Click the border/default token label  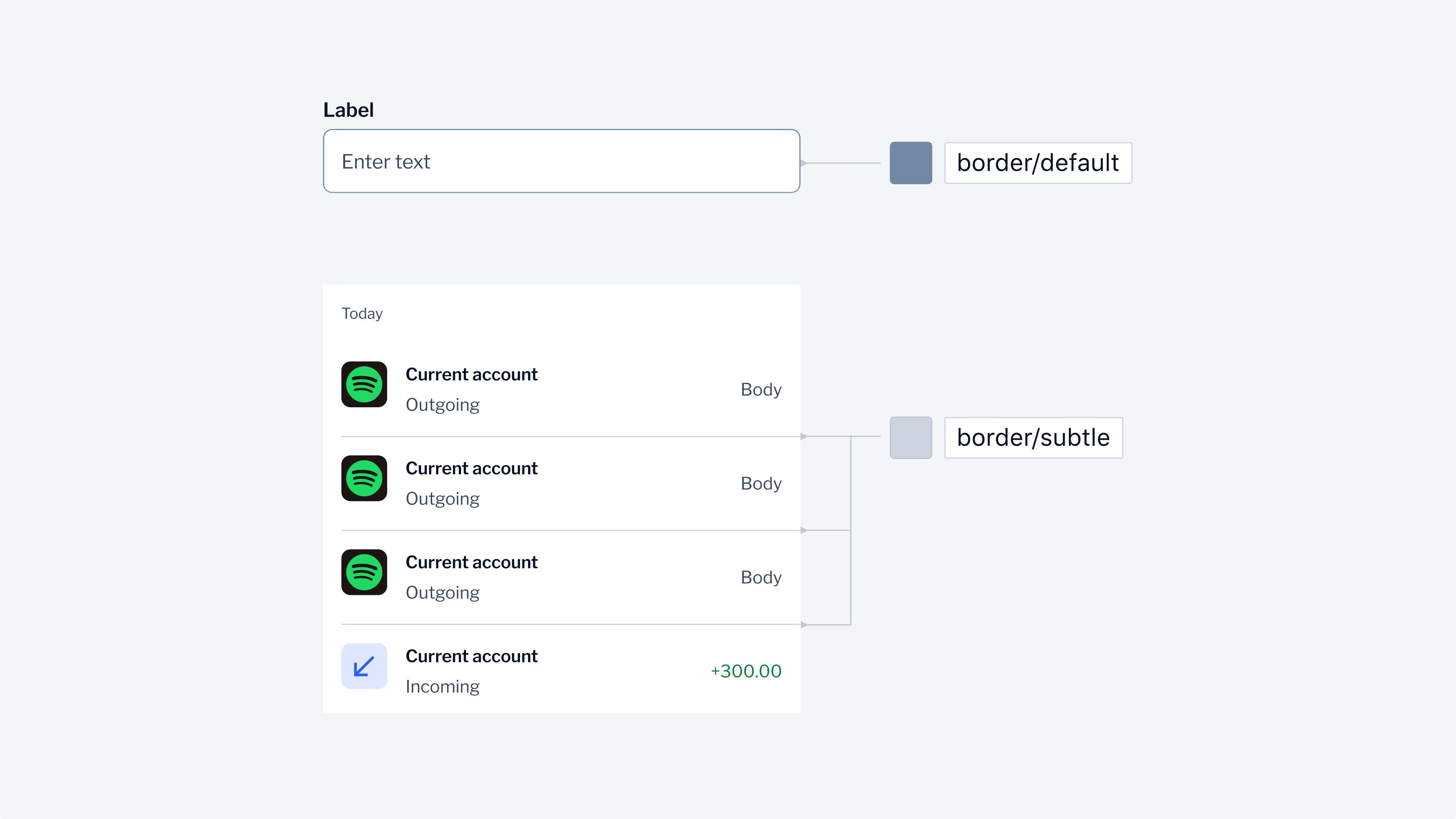1038,163
